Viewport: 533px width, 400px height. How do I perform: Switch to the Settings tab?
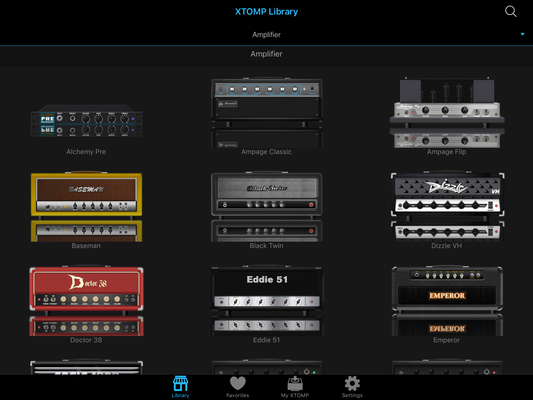[x=352, y=387]
